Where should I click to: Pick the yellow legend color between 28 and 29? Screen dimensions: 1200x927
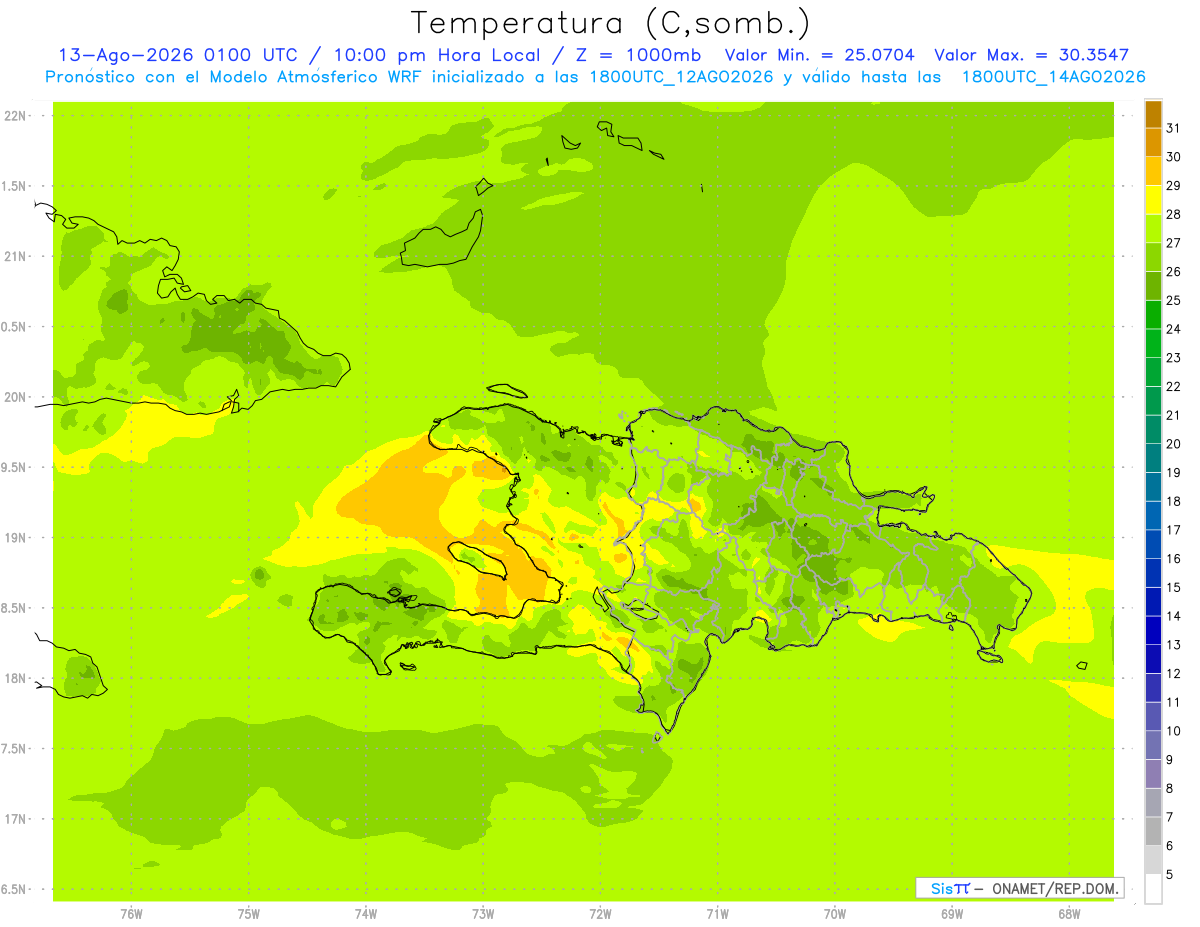coord(1153,200)
